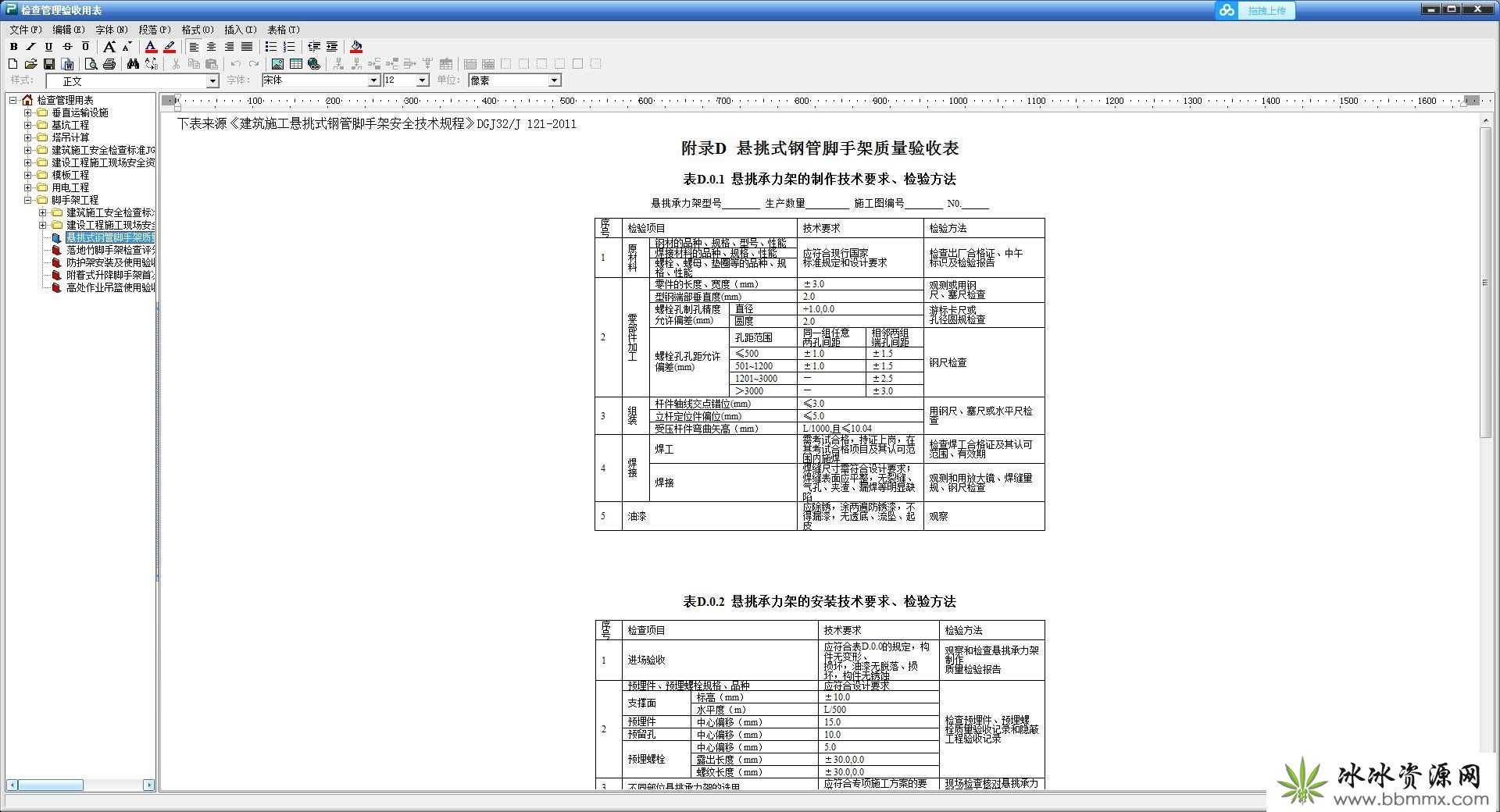1500x812 pixels.
Task: Select 附着式升降脚手架 tree item
Action: [110, 275]
